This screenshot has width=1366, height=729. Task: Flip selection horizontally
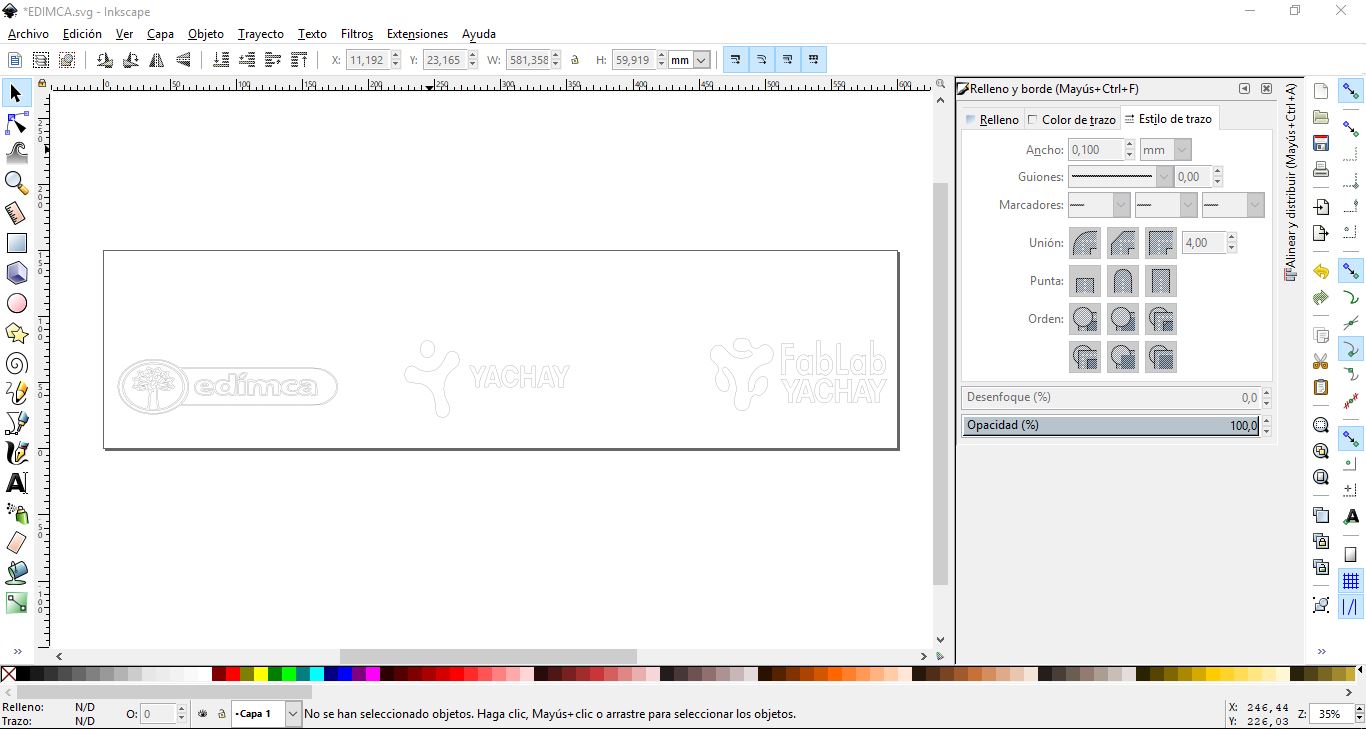157,60
